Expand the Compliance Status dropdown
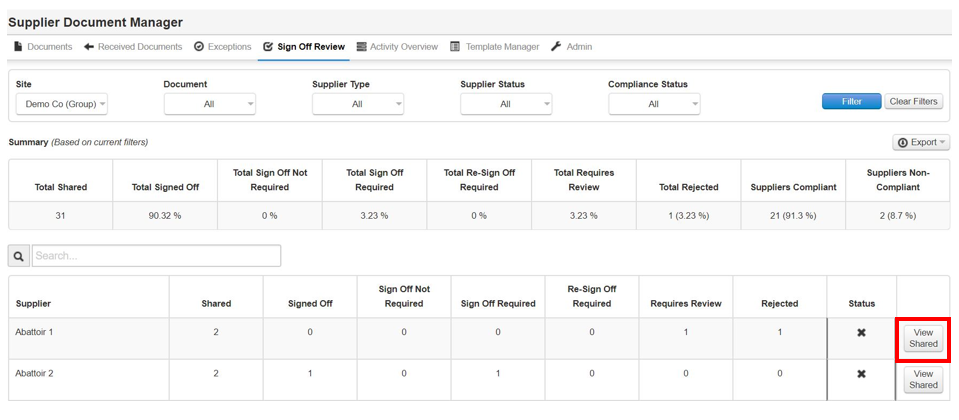This screenshot has height=420, width=959. tap(654, 104)
